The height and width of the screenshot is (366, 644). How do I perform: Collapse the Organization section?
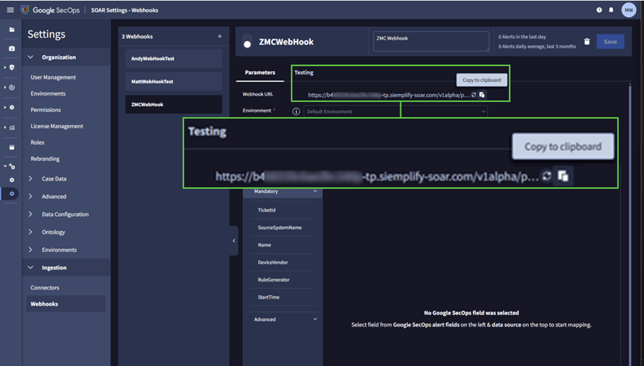tap(30, 57)
